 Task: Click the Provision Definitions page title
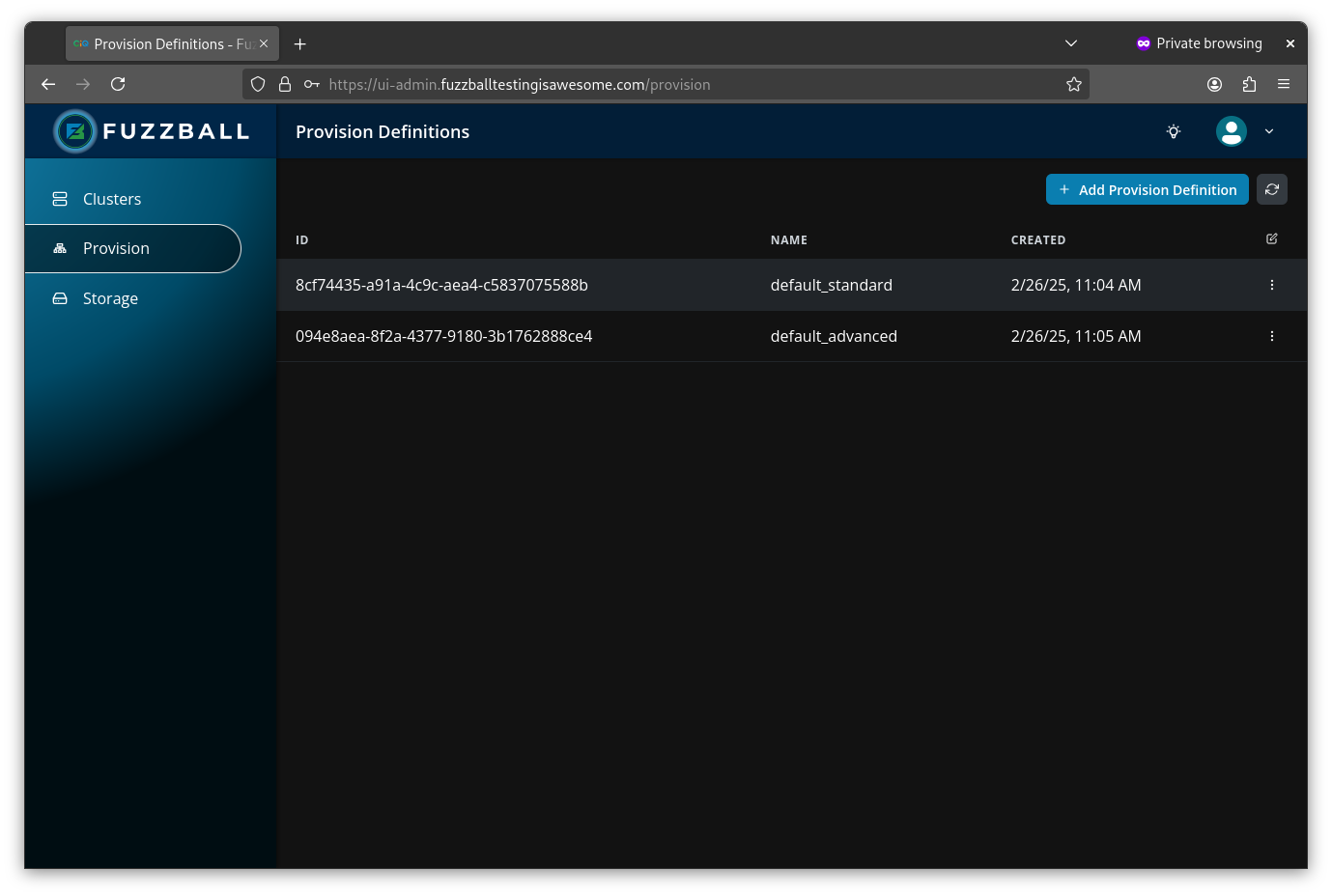click(x=383, y=132)
